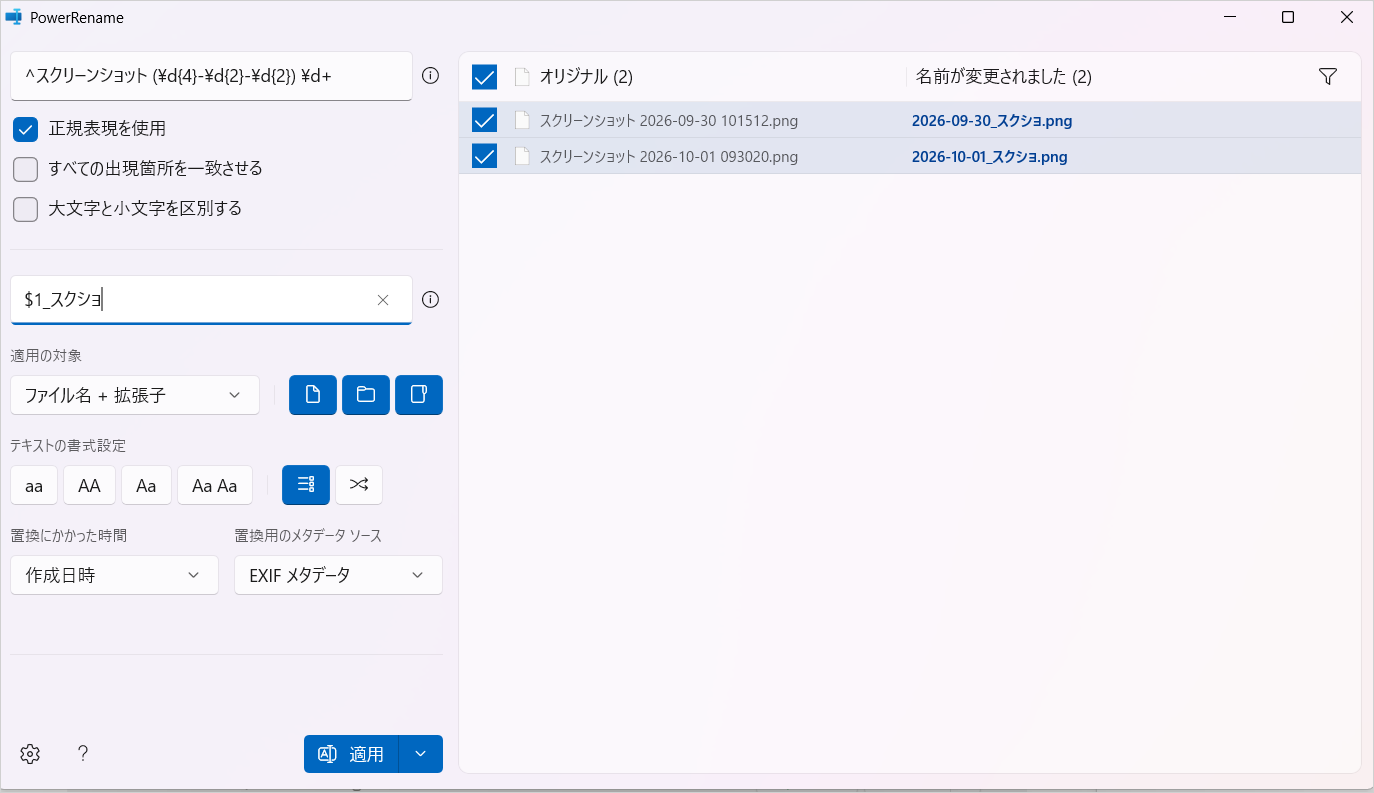Screen dimensions: 1374x793
Task: Focus the search regex input field
Action: point(212,76)
